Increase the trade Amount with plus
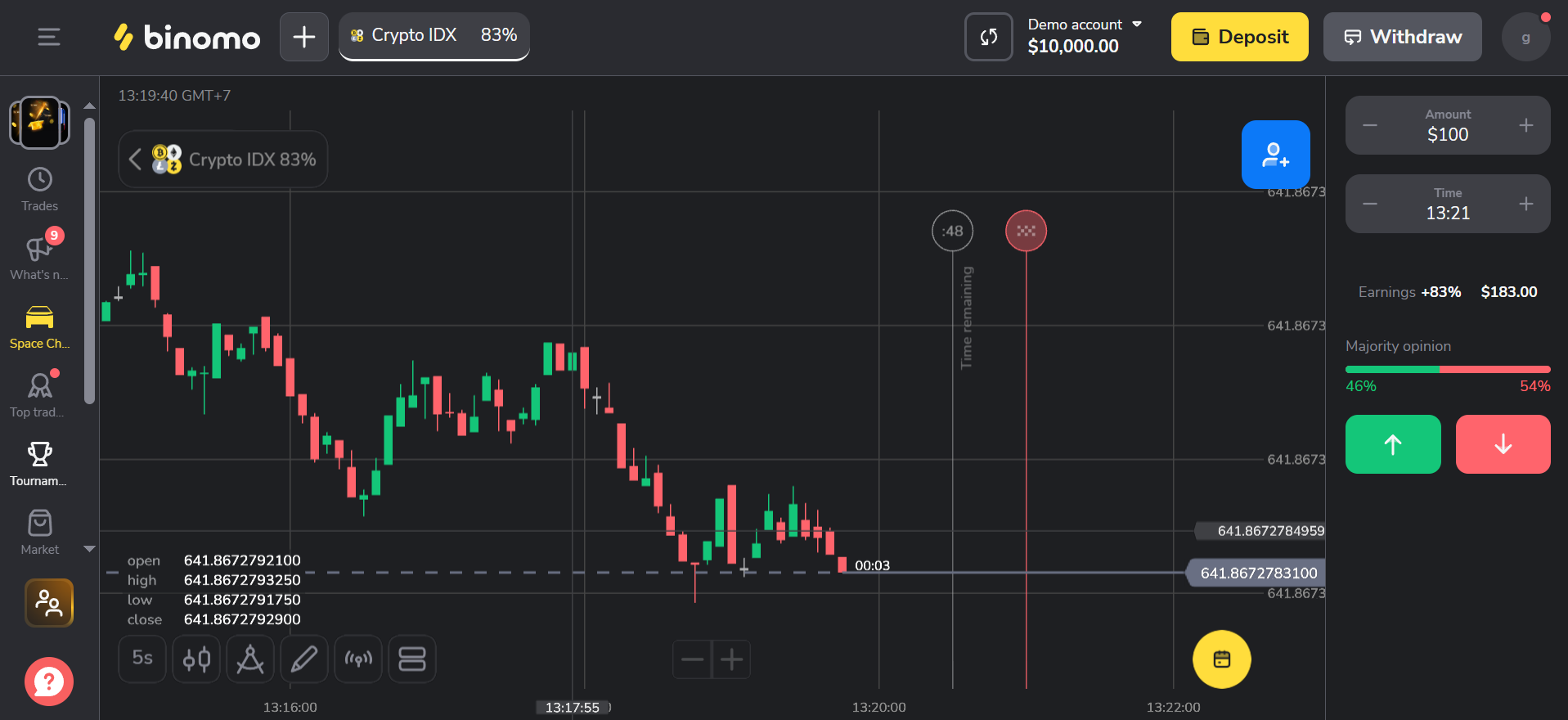 [1525, 125]
